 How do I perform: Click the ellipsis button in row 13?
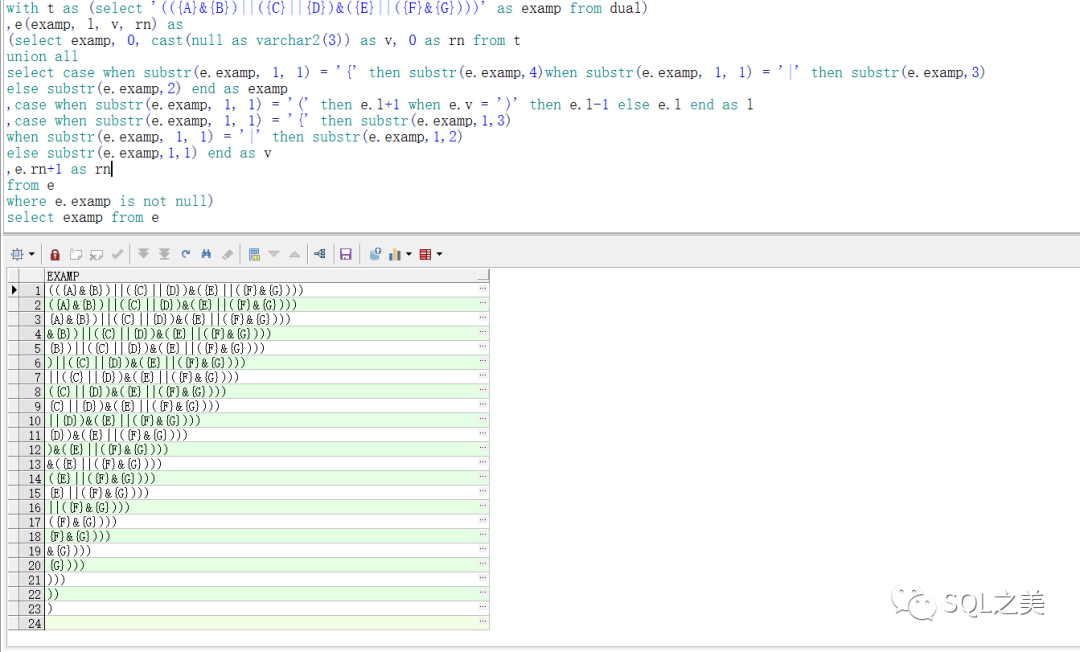[483, 463]
